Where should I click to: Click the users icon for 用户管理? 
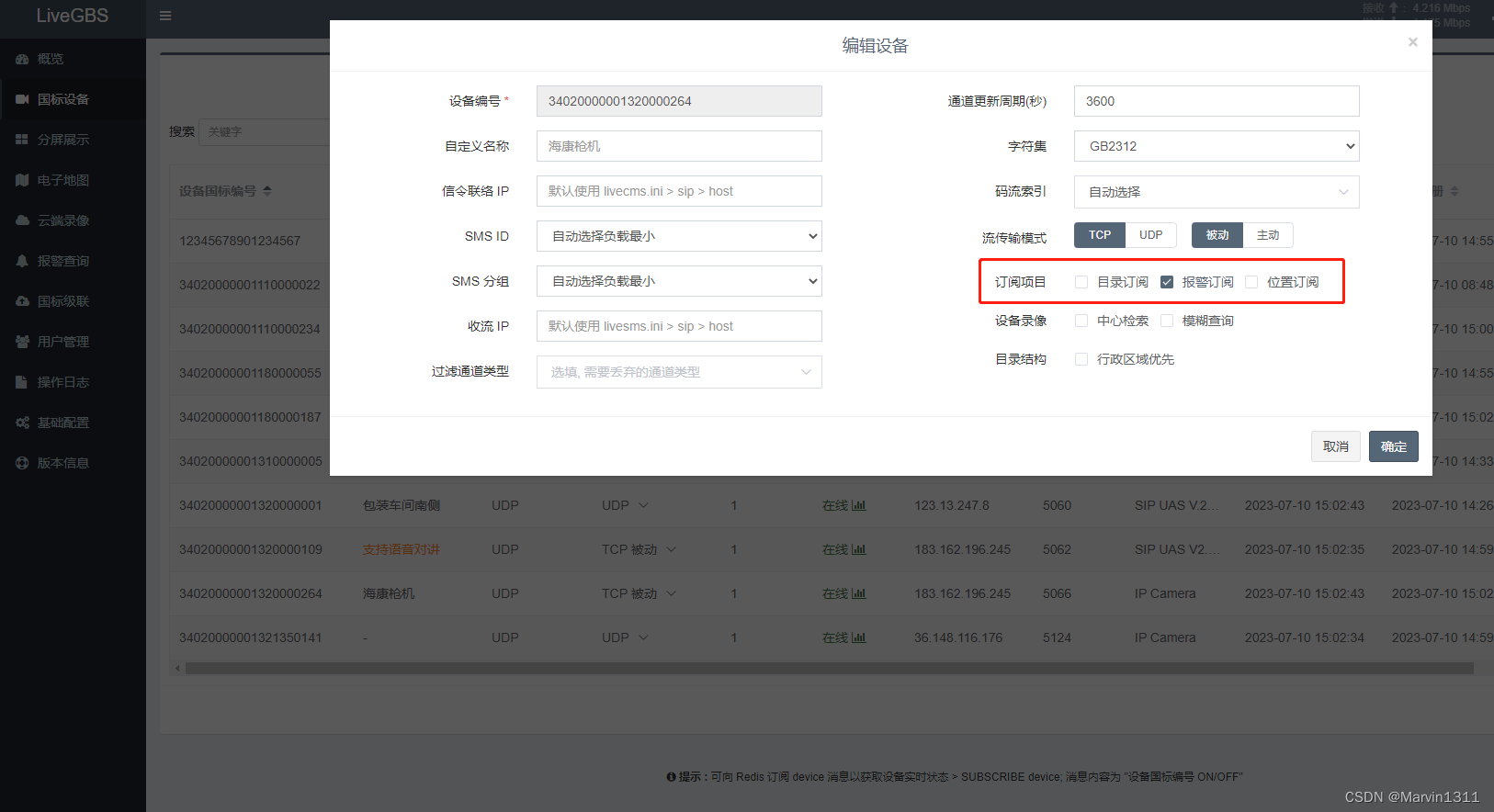click(x=22, y=342)
